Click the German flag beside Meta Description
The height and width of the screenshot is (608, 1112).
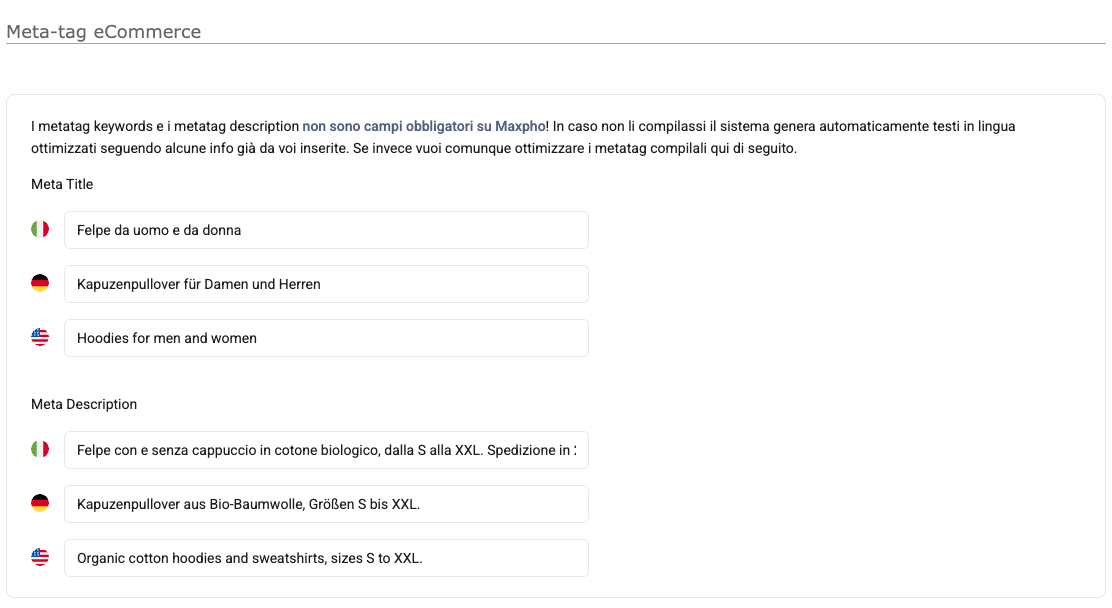point(40,503)
